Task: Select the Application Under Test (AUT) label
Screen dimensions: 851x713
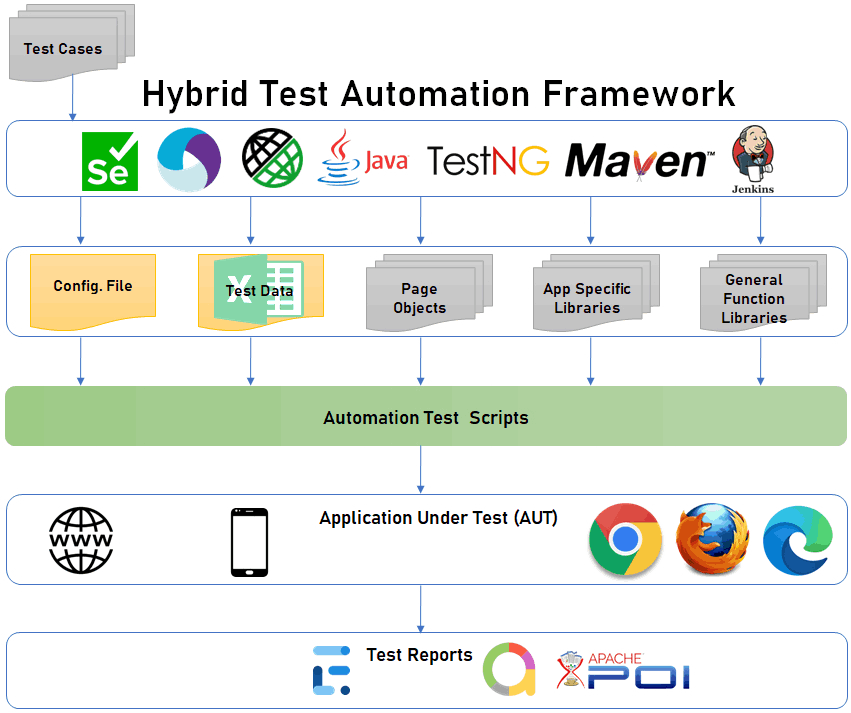Action: (439, 518)
